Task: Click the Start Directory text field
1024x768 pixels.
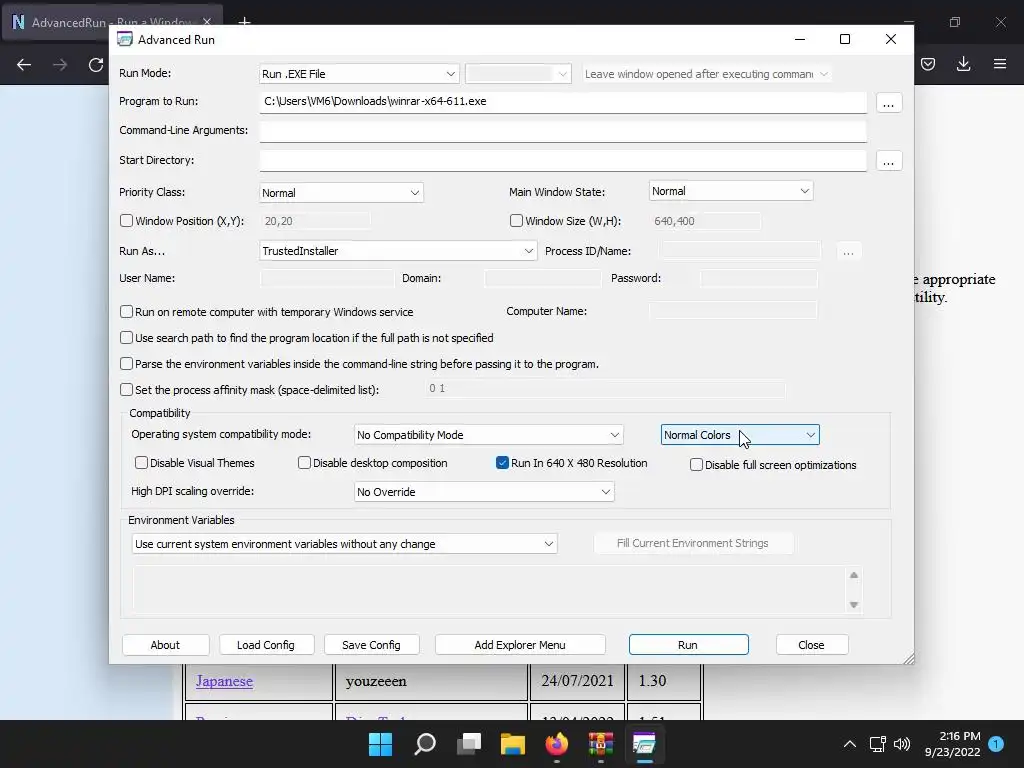Action: point(563,161)
